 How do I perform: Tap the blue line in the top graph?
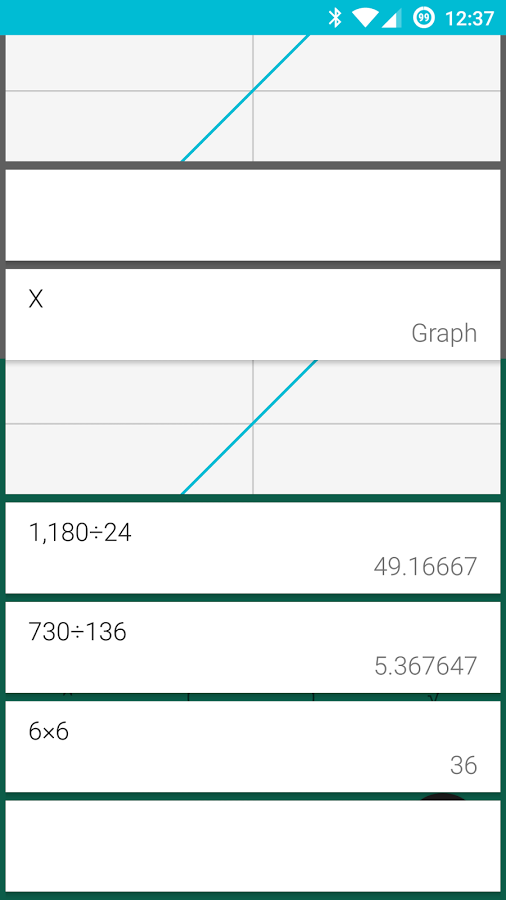246,98
